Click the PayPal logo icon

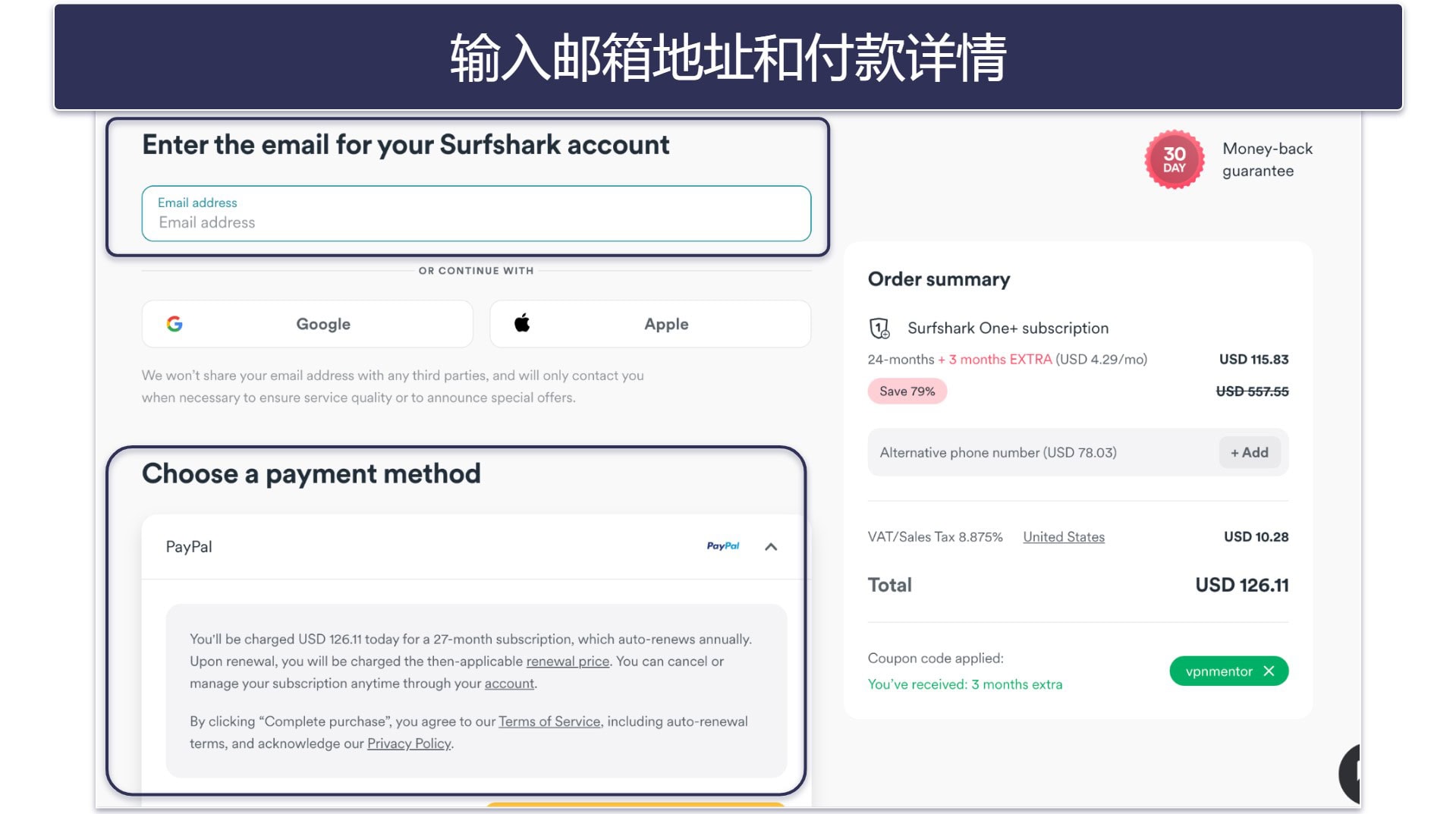(722, 546)
